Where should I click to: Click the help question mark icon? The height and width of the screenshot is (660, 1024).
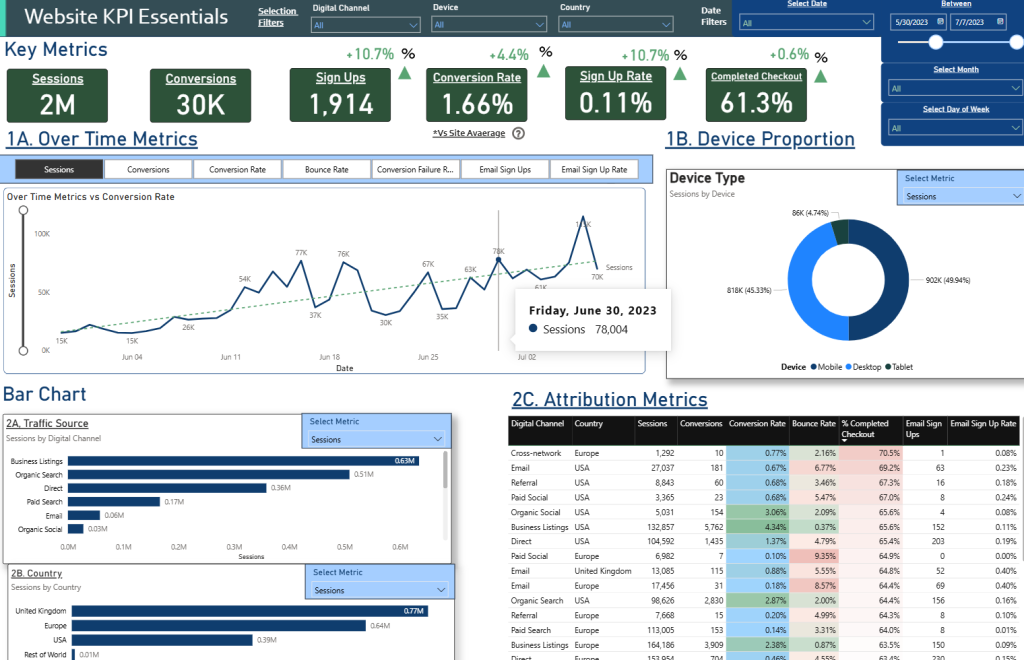tap(518, 133)
